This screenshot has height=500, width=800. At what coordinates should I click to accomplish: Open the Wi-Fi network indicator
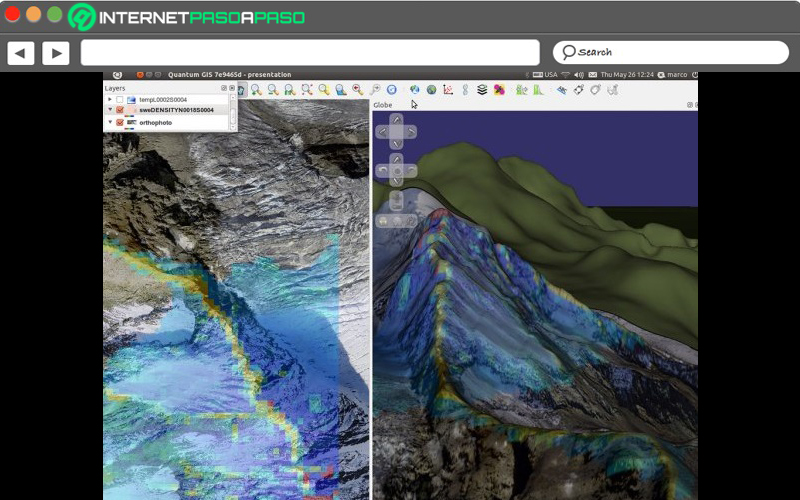pos(565,75)
